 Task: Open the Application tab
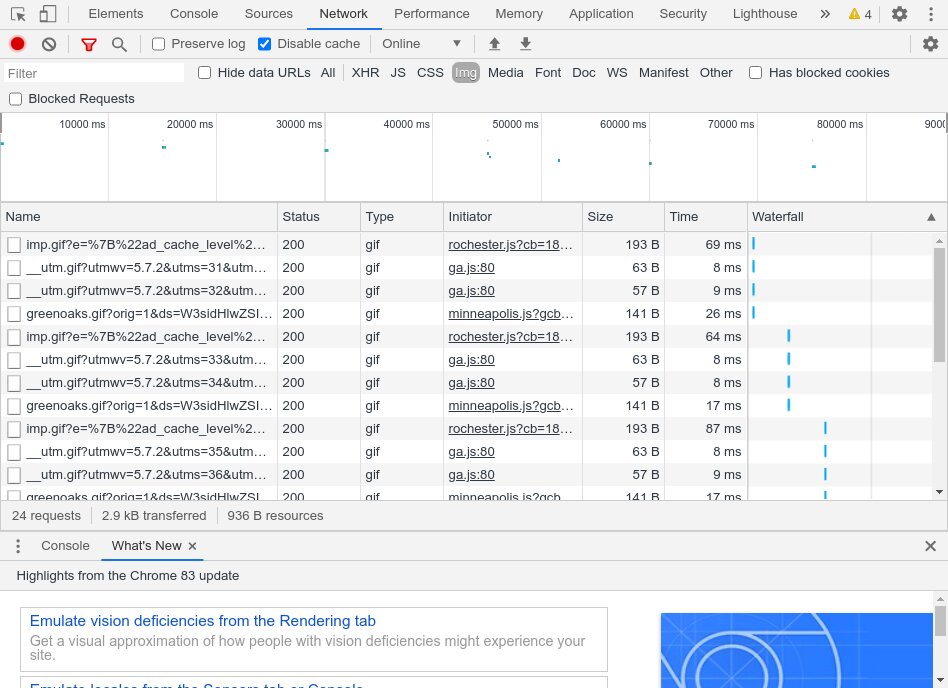601,14
